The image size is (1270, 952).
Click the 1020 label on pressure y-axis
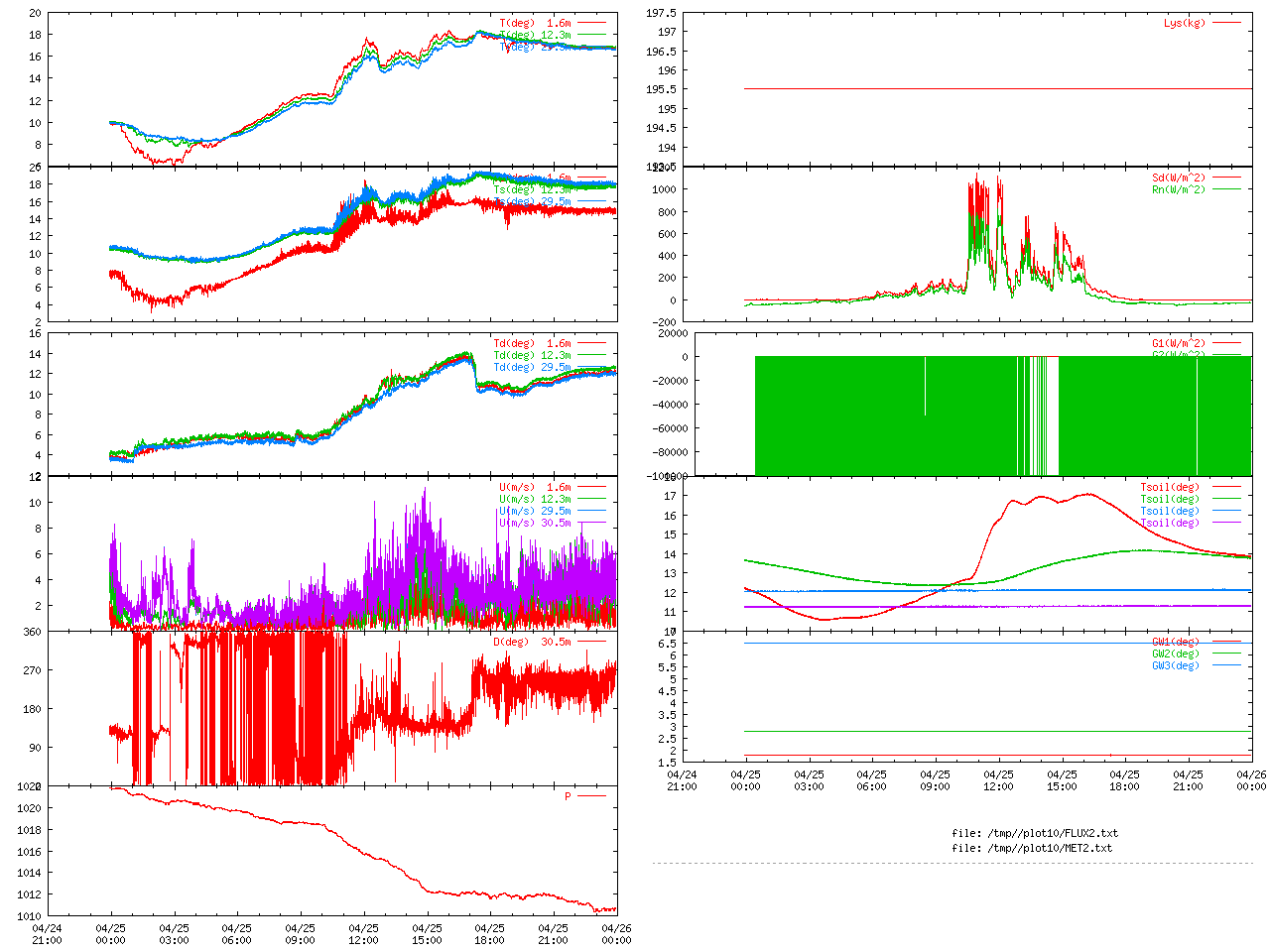29,808
